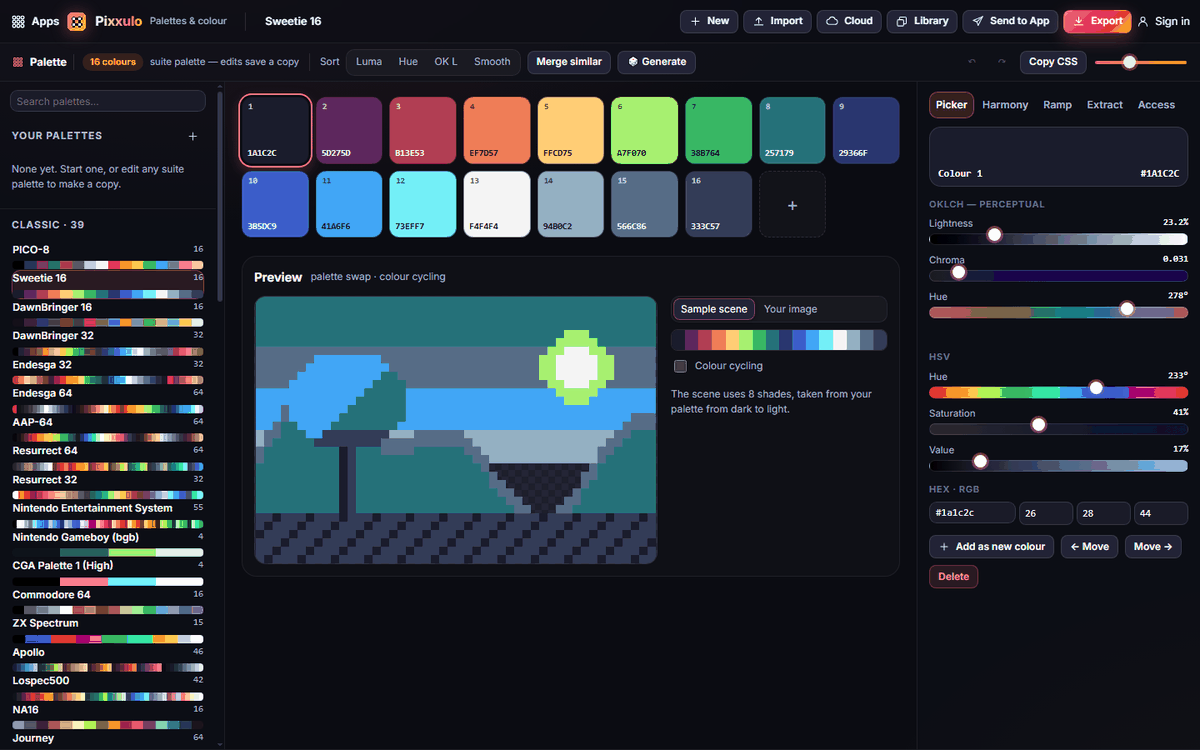Viewport: 1200px width, 750px height.
Task: Delete the selected colour
Action: (x=954, y=576)
